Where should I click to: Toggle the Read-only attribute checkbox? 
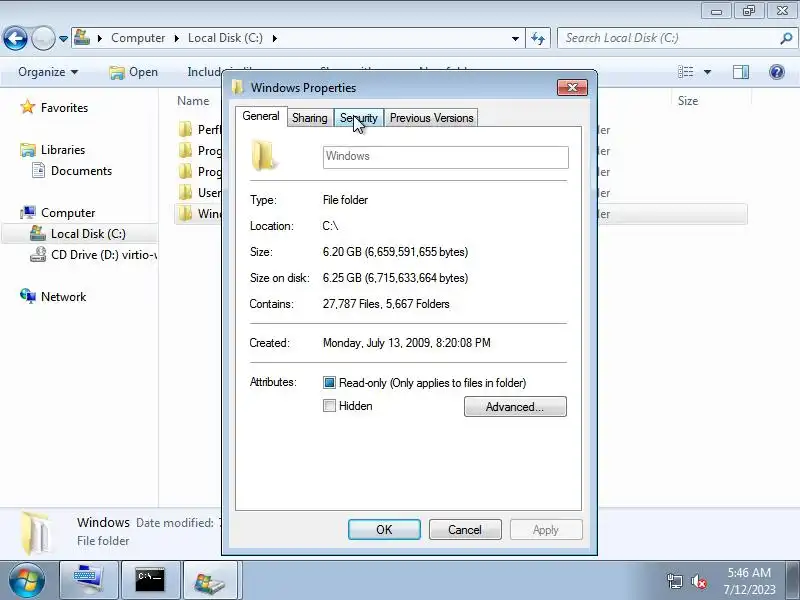329,383
